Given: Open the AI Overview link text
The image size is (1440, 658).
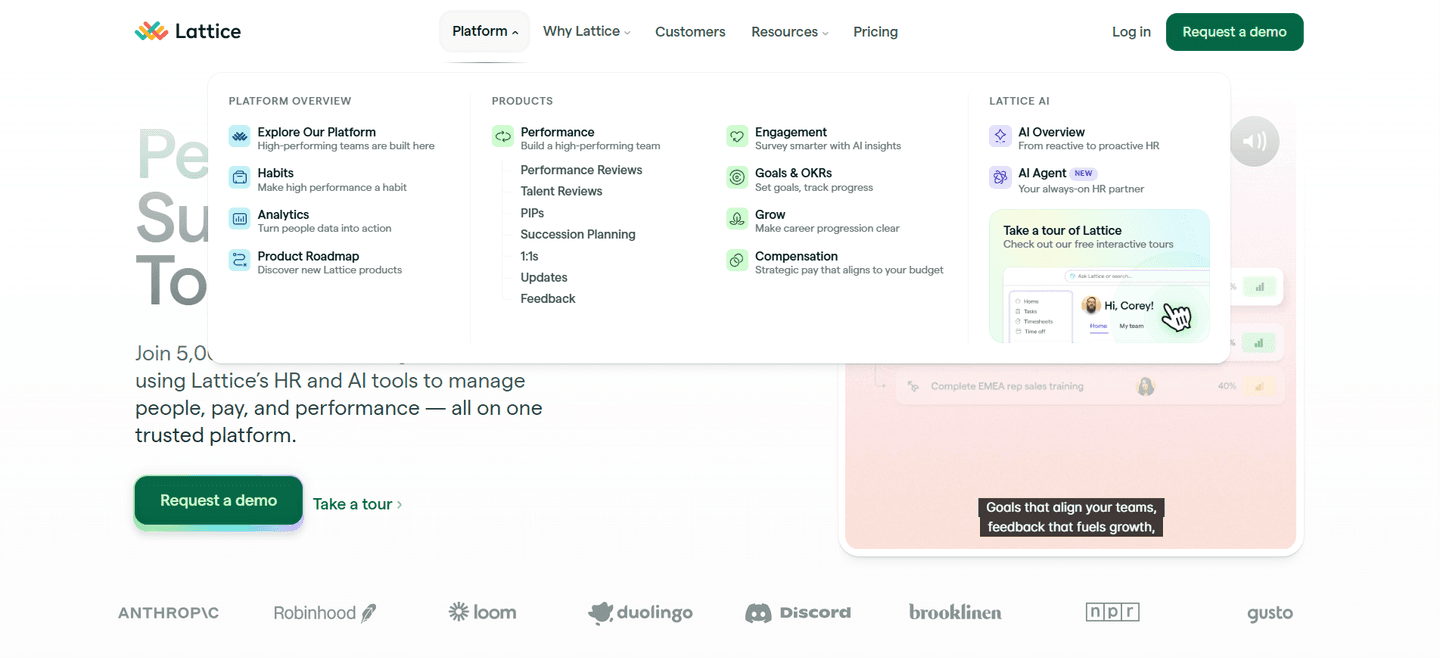Looking at the screenshot, I should click(1051, 132).
